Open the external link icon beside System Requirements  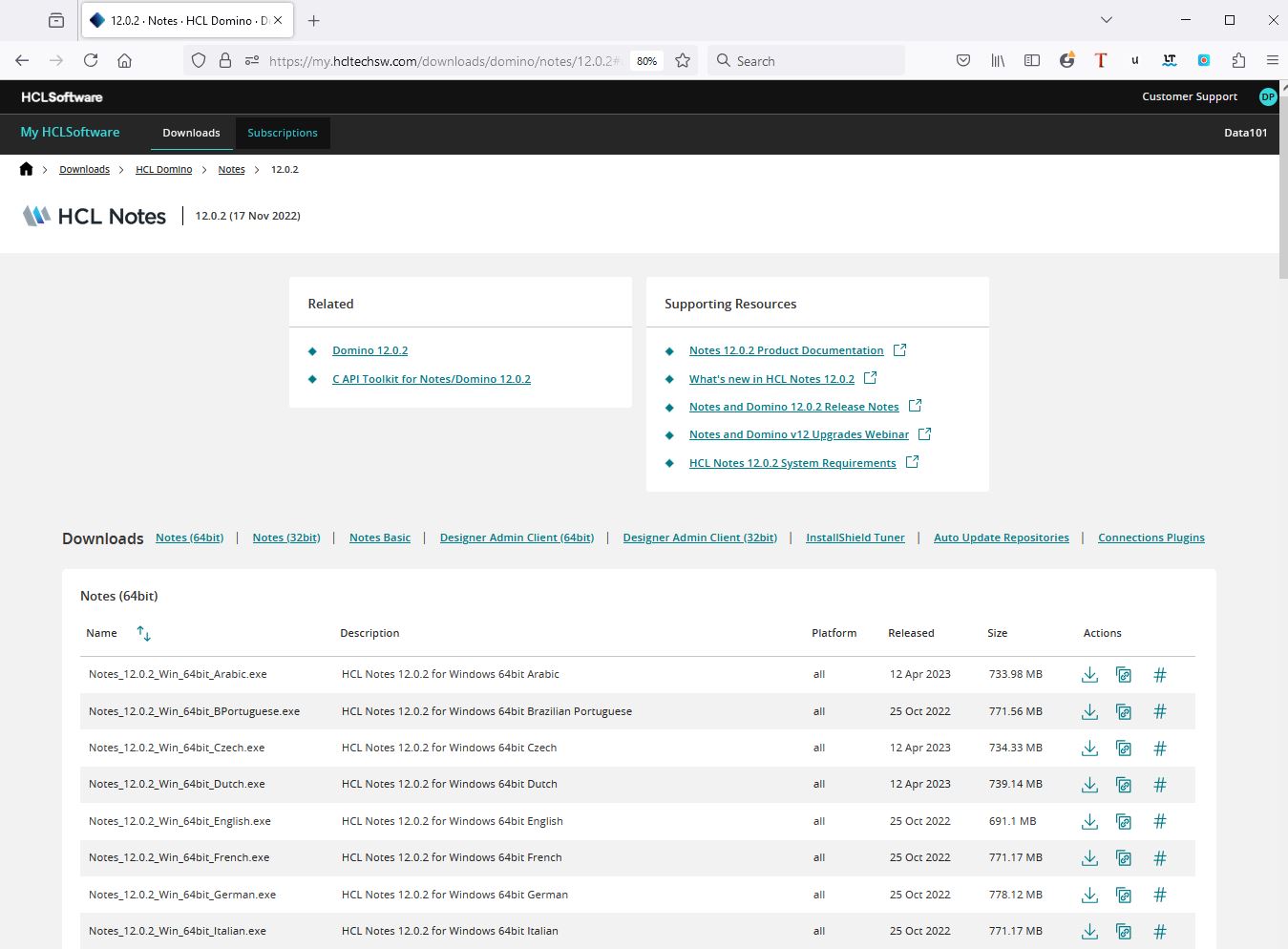912,461
